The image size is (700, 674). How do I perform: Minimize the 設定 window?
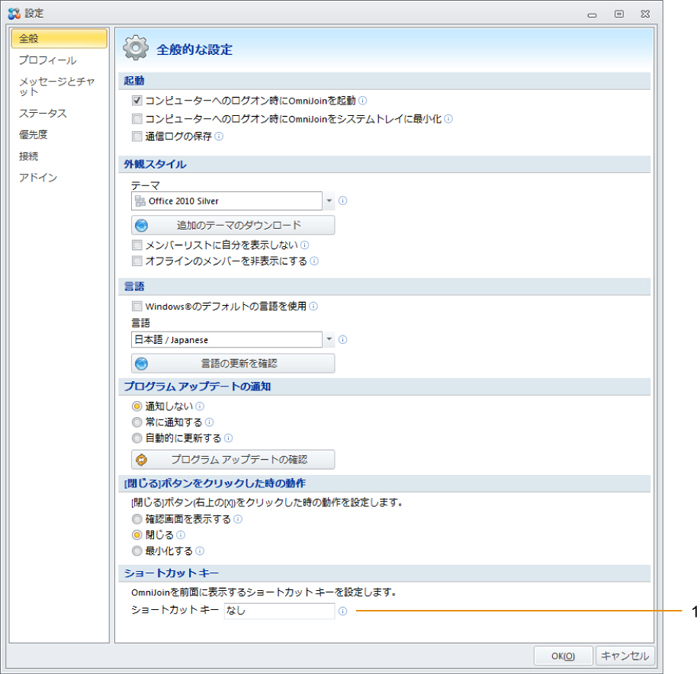(x=592, y=15)
